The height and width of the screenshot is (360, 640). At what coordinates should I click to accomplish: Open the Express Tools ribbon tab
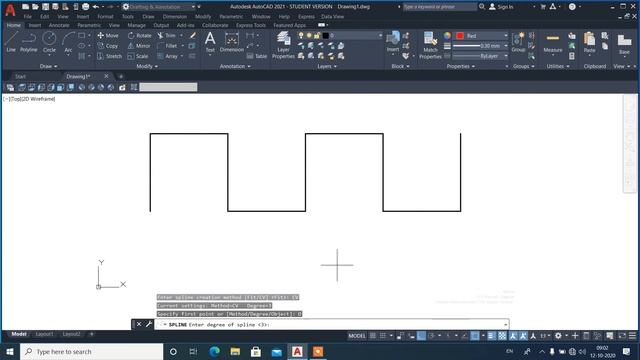click(x=251, y=25)
